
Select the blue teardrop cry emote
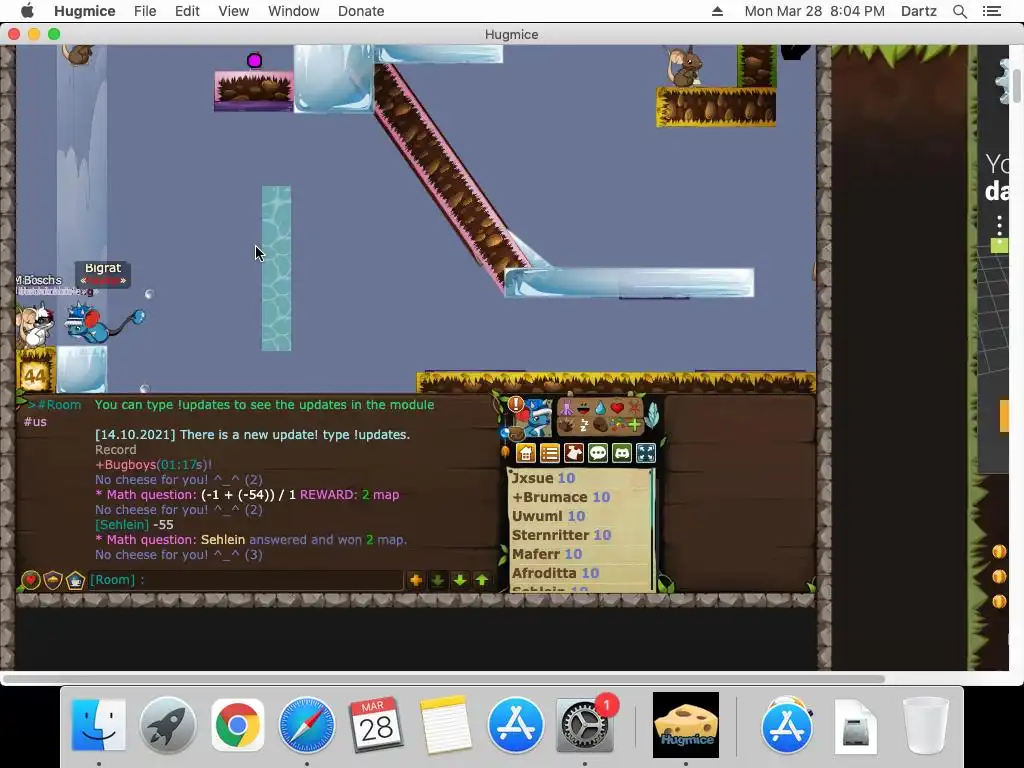pos(601,408)
